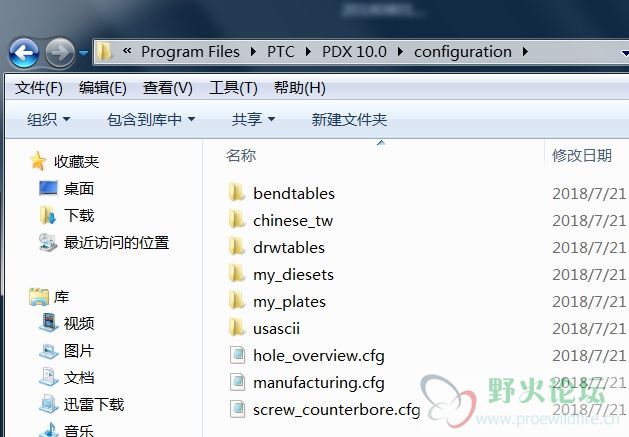Select 最近访问的位置 in favorites

116,243
